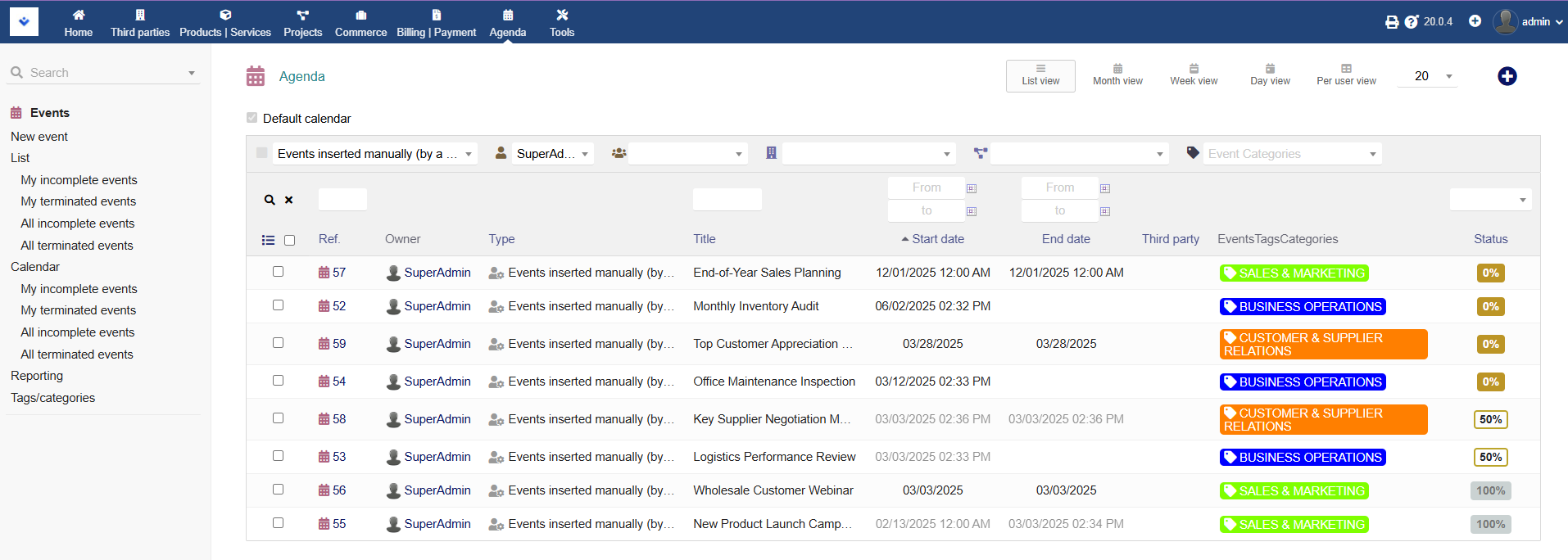This screenshot has height=560, width=1568.
Task: Open the Billing | Payment menu
Action: (436, 22)
